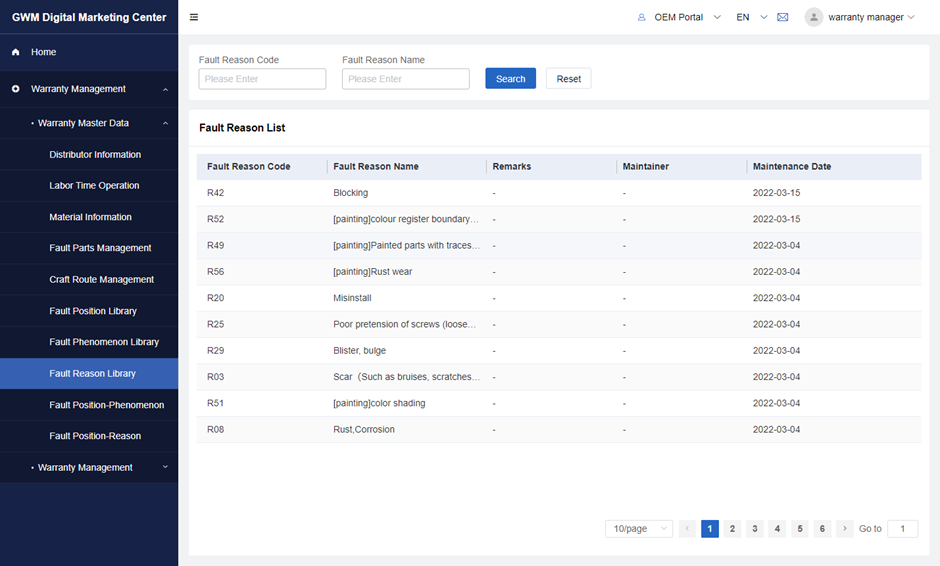
Task: Select code cell R52
Action: coord(215,219)
